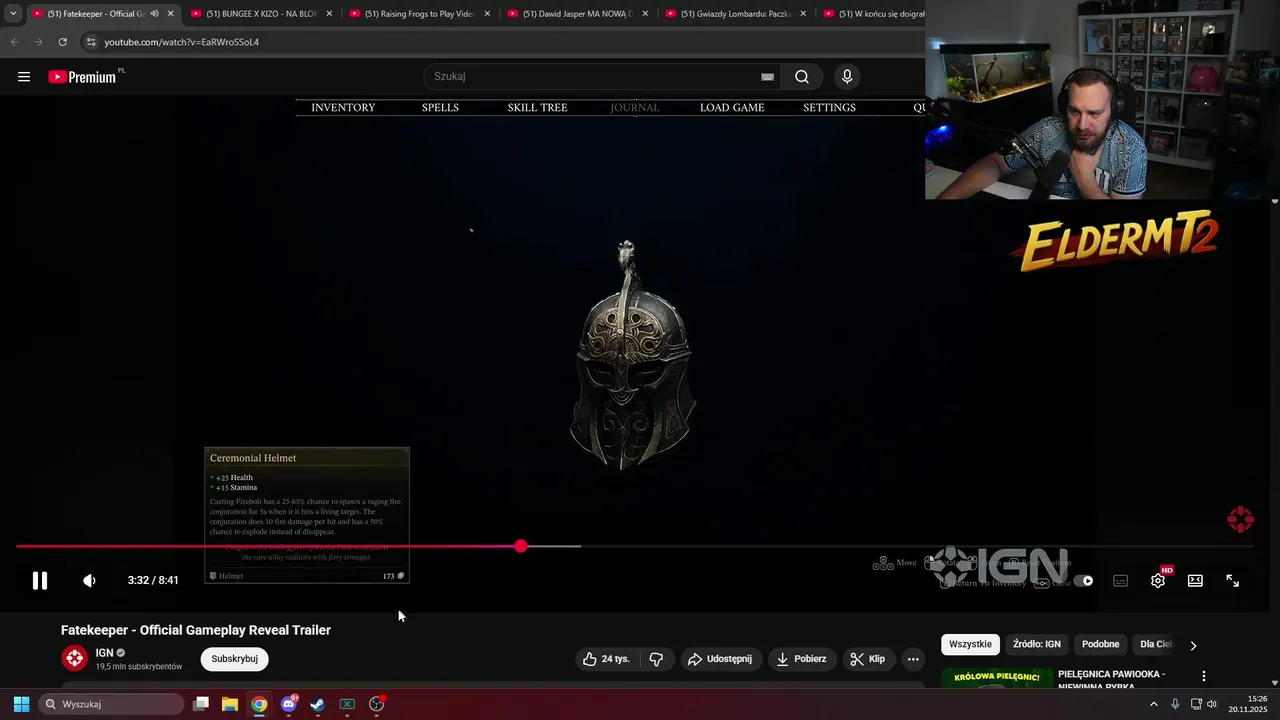Switch to W końcu się doigrał tab

(x=872, y=14)
